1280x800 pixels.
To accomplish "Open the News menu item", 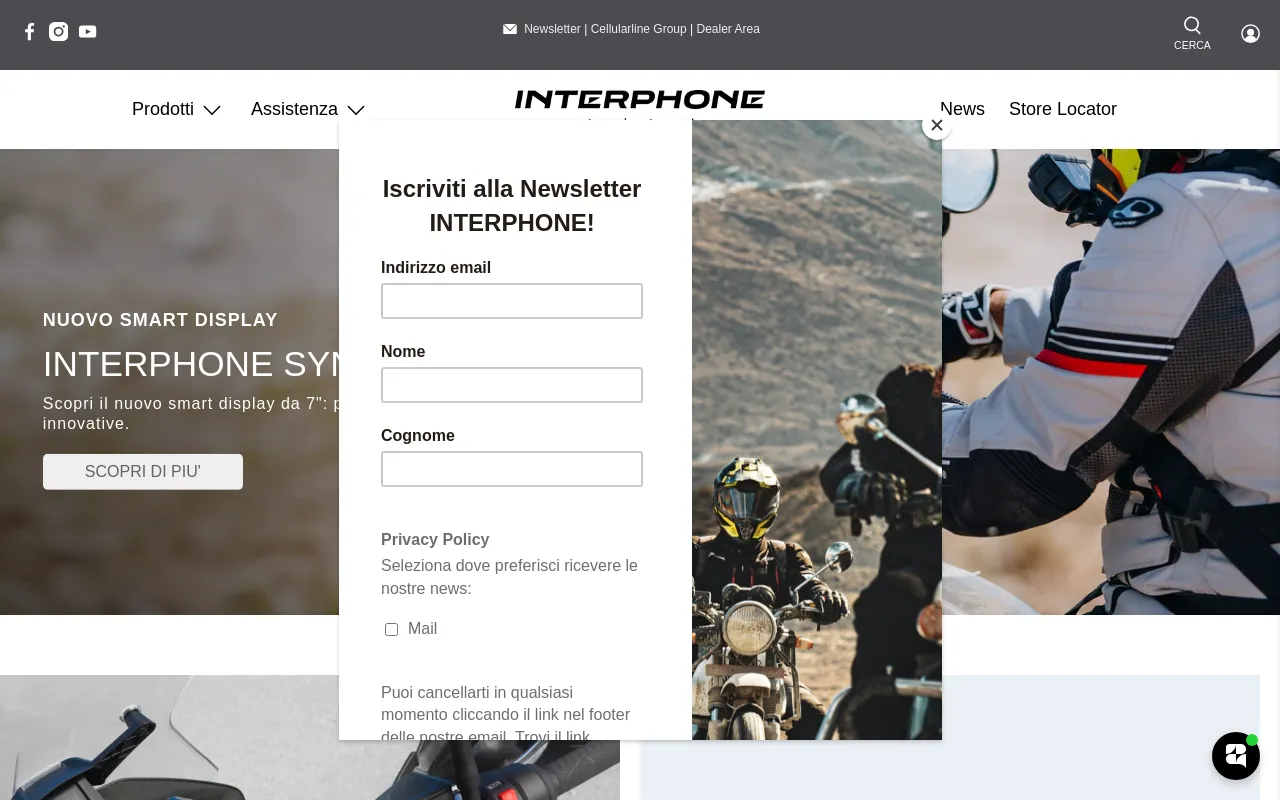I will pos(962,109).
